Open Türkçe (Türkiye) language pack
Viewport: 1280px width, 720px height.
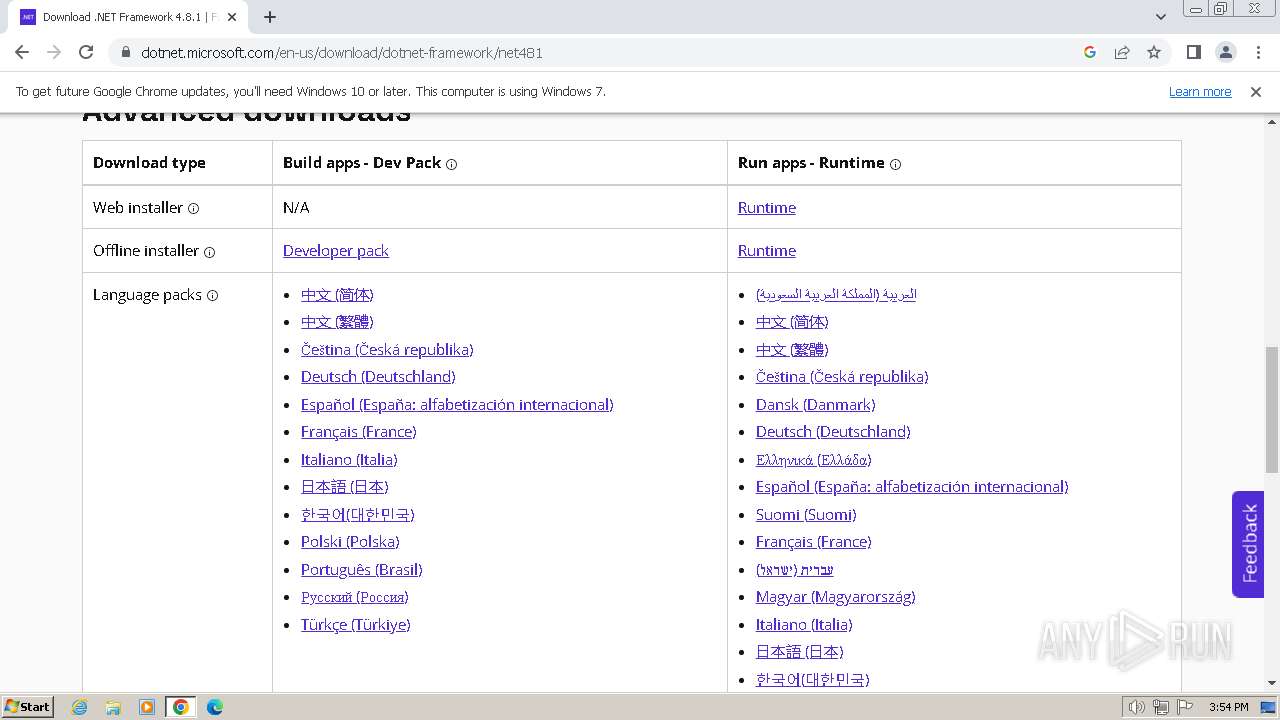coord(356,624)
